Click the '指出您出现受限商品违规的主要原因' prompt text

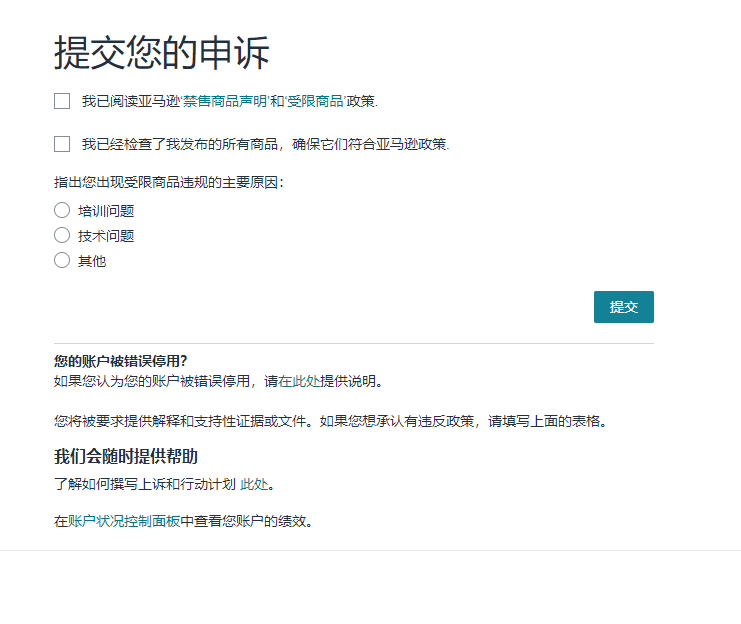click(168, 183)
